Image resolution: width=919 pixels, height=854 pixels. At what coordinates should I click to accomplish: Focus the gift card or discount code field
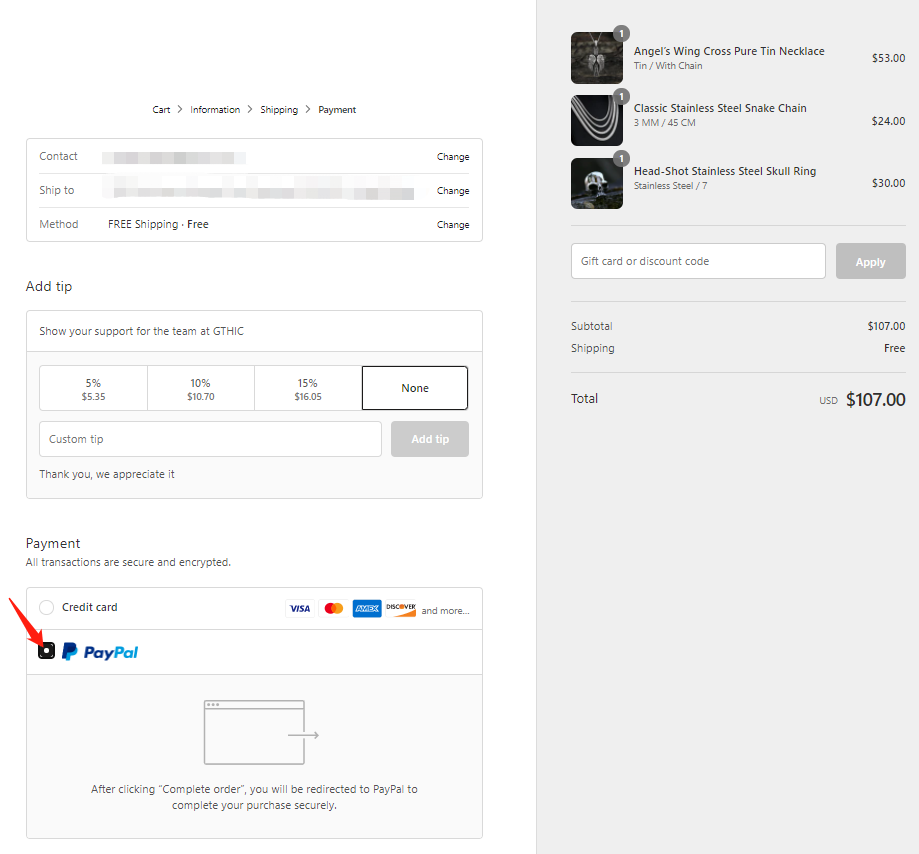pos(698,261)
